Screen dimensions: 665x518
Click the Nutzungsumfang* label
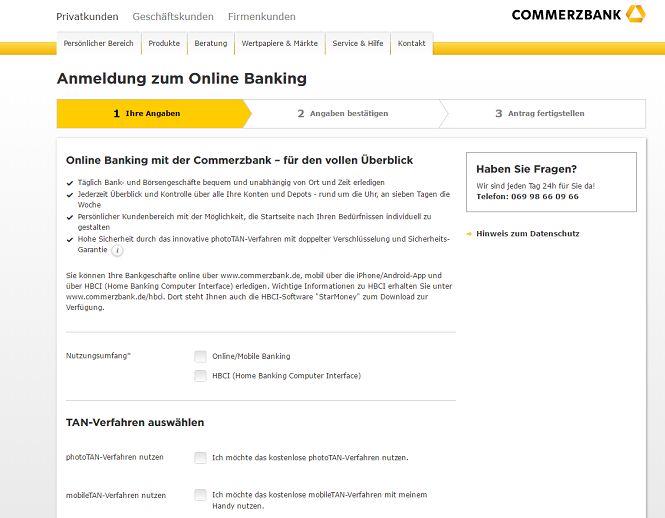tap(98, 356)
